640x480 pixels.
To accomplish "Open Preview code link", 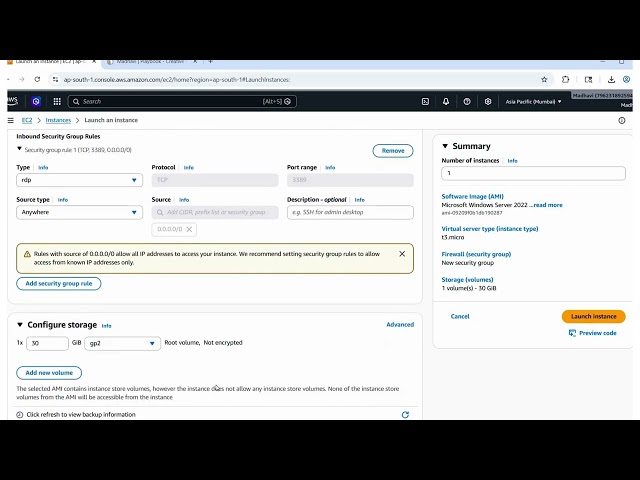I will [593, 333].
